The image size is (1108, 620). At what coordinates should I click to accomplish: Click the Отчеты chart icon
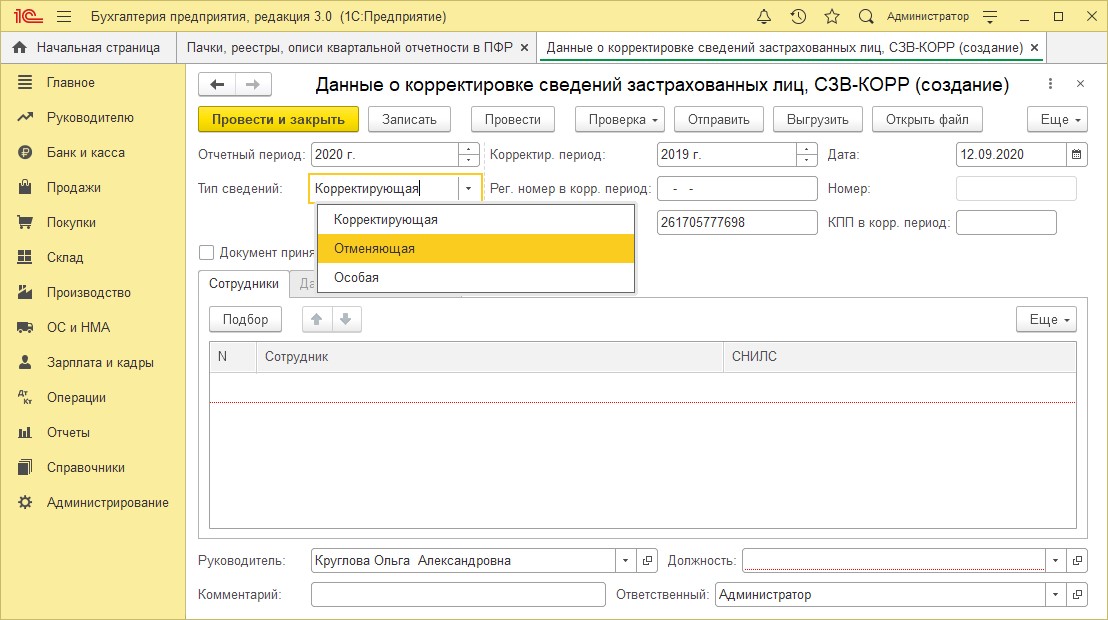25,432
